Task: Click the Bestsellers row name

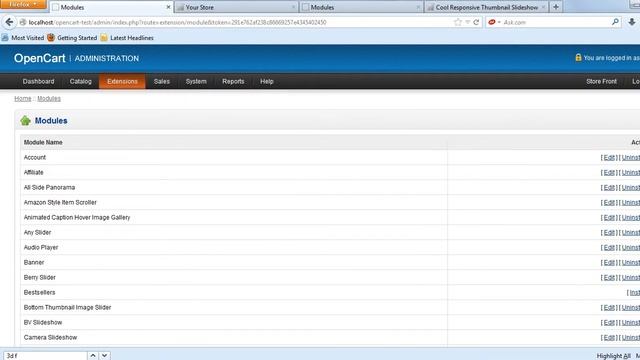Action: click(39, 293)
